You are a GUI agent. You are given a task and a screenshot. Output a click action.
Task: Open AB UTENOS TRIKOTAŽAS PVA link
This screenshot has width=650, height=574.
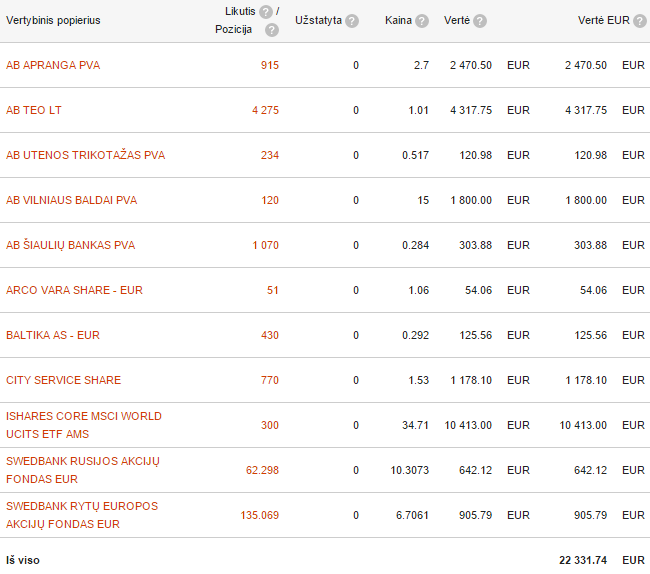point(85,155)
